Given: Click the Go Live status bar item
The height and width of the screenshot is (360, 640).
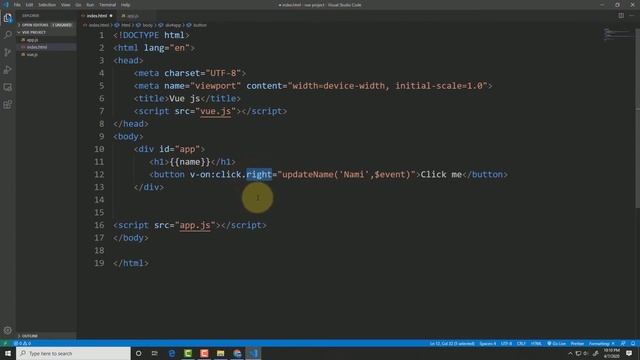Looking at the screenshot, I should point(557,344).
